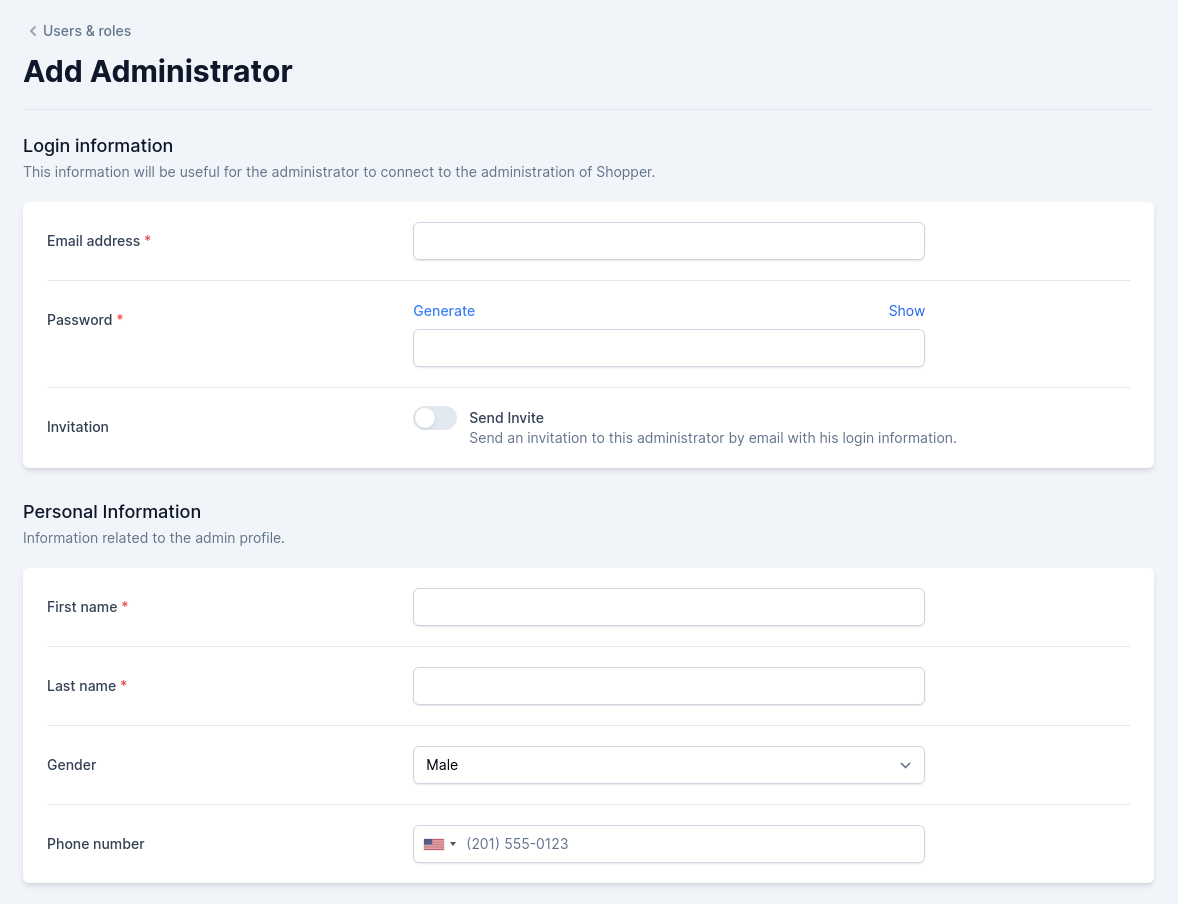Open the Gender dropdown showing Male
This screenshot has height=904, width=1178.
tap(669, 765)
